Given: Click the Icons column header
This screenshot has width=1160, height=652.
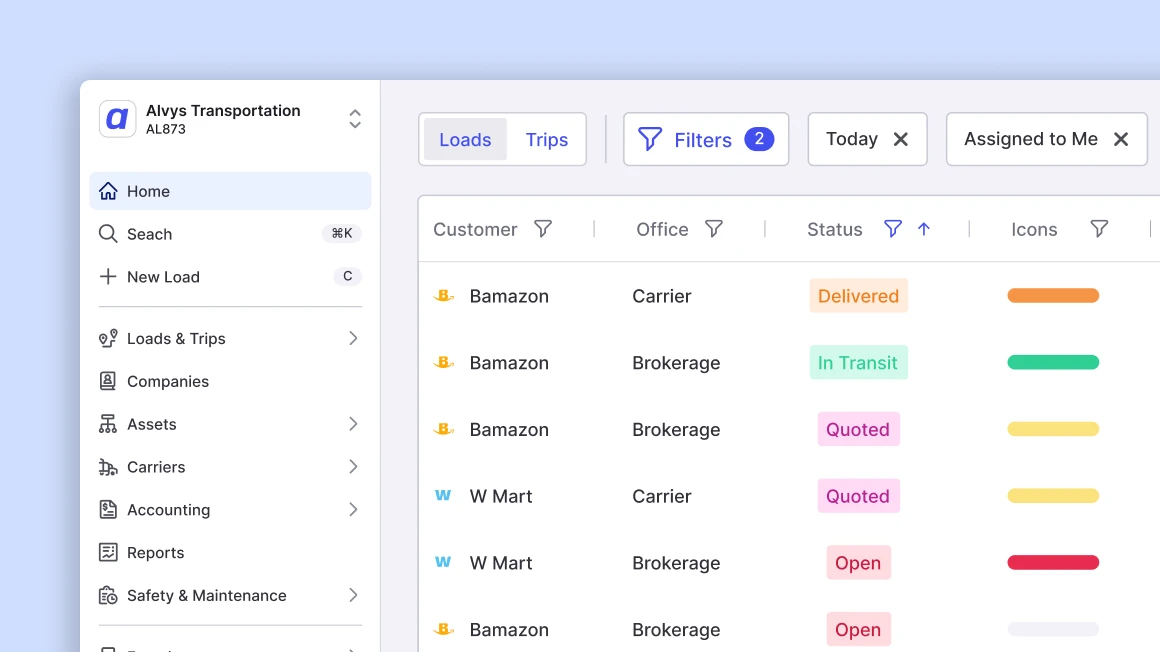Looking at the screenshot, I should (1034, 229).
